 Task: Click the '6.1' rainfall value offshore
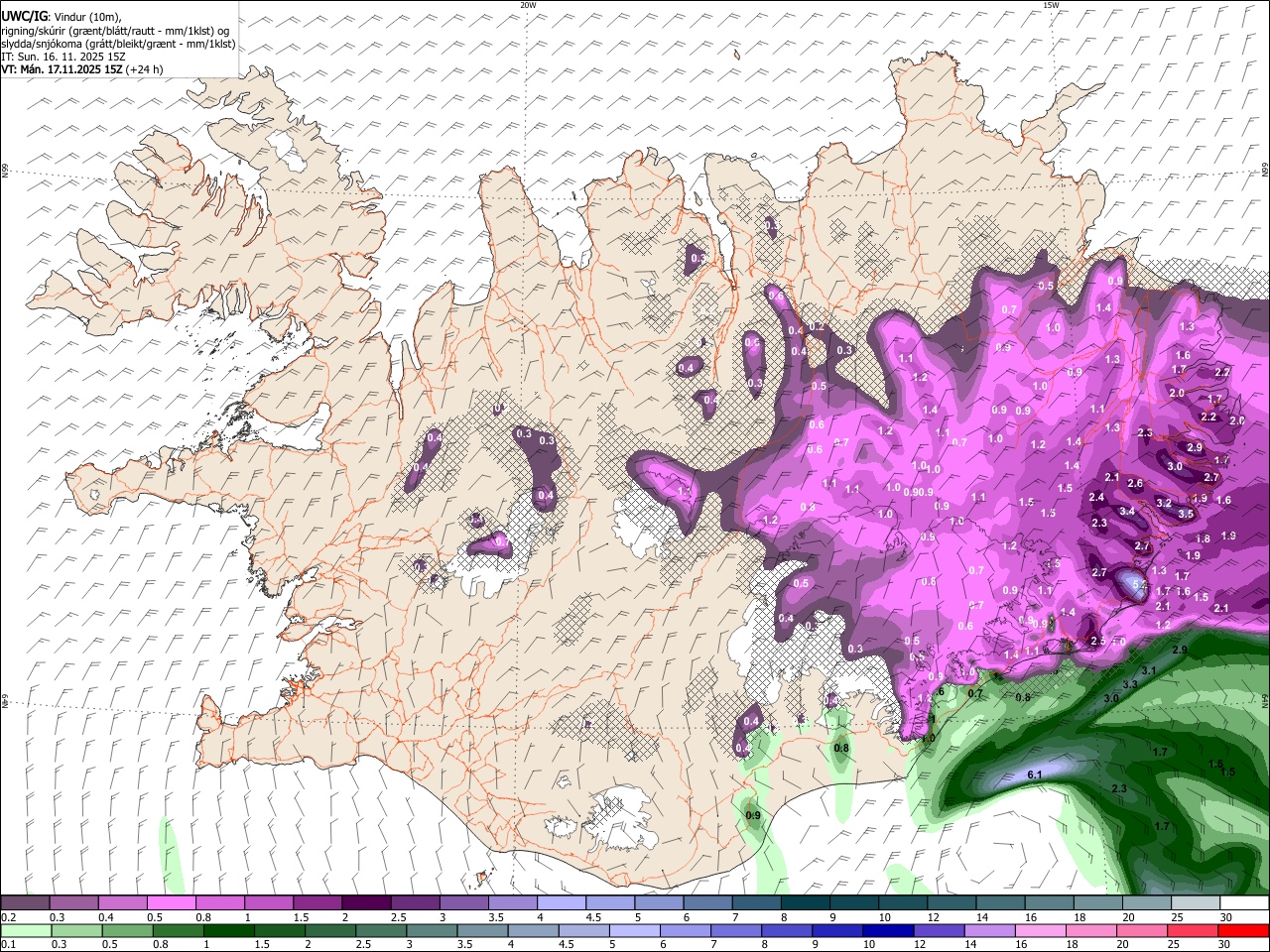click(1034, 774)
